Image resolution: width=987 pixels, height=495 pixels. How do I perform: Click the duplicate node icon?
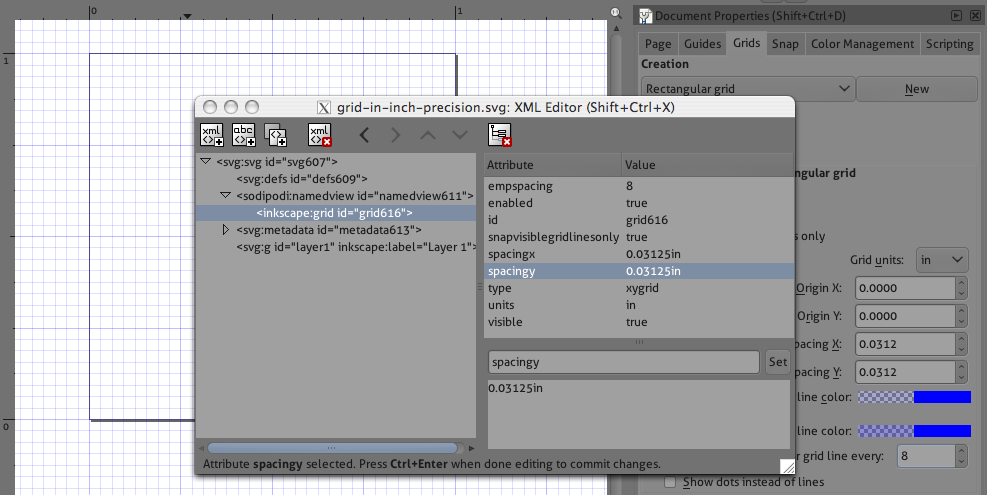[275, 135]
